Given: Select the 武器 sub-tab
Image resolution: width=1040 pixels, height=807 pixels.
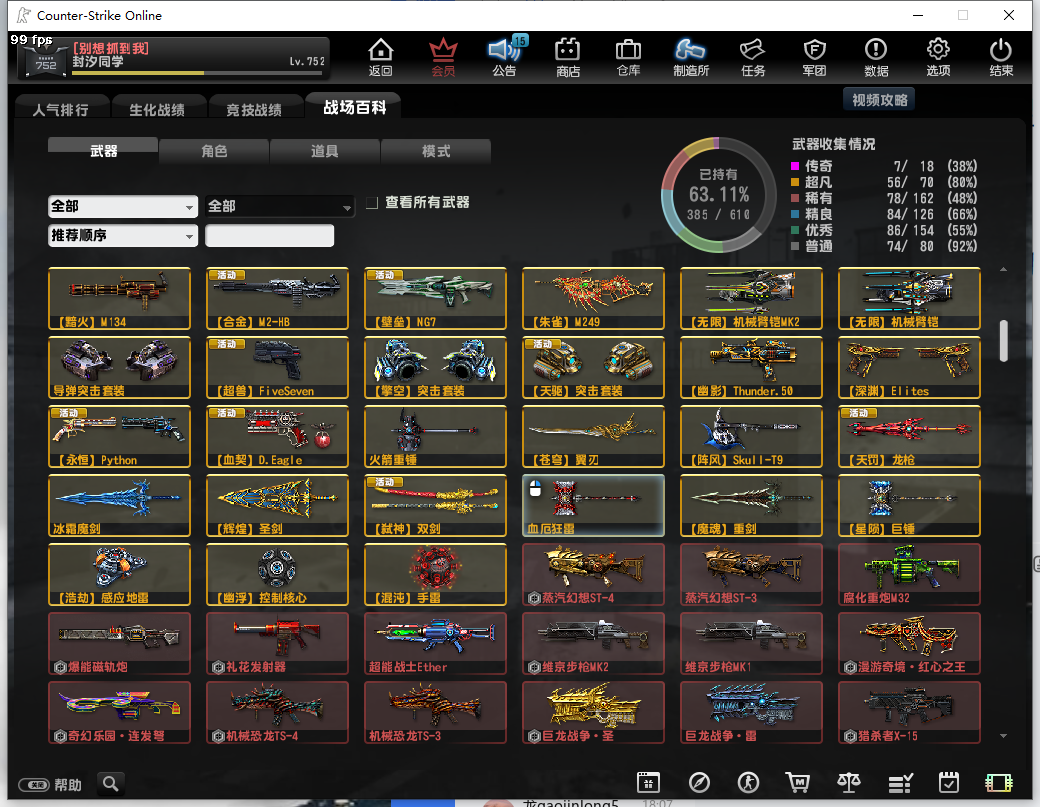Looking at the screenshot, I should coord(103,150).
